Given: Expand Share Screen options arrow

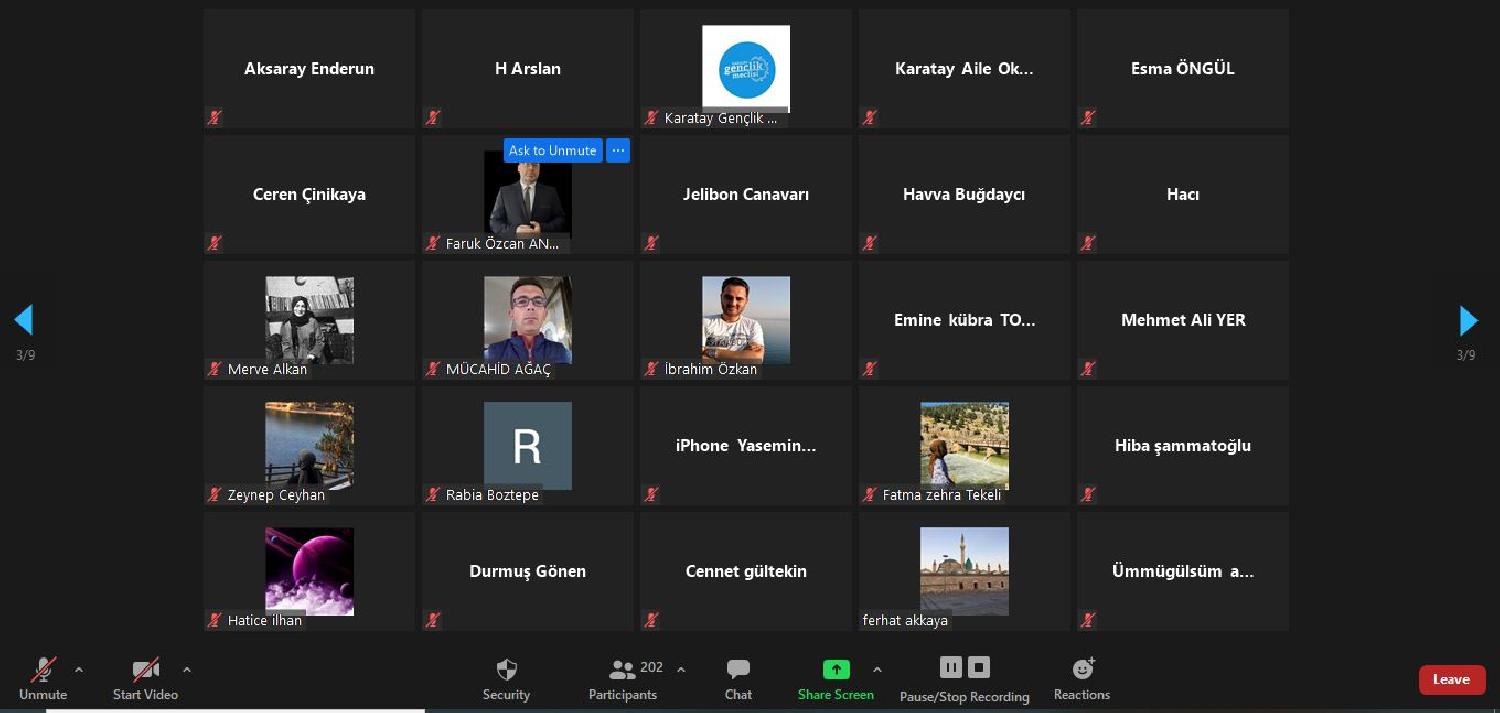Looking at the screenshot, I should (877, 670).
